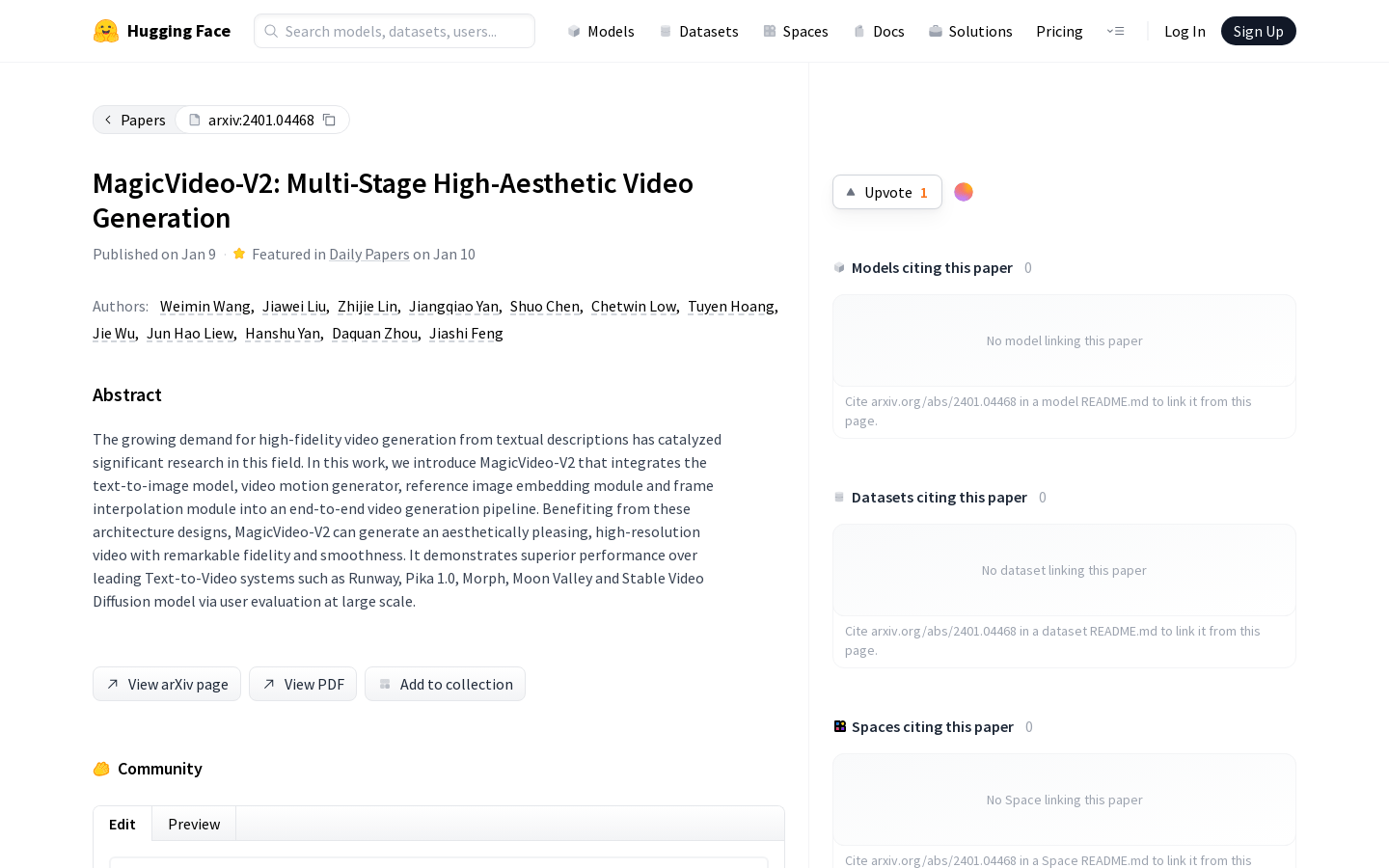The width and height of the screenshot is (1389, 868).
Task: Upvote this paper
Action: tap(887, 192)
